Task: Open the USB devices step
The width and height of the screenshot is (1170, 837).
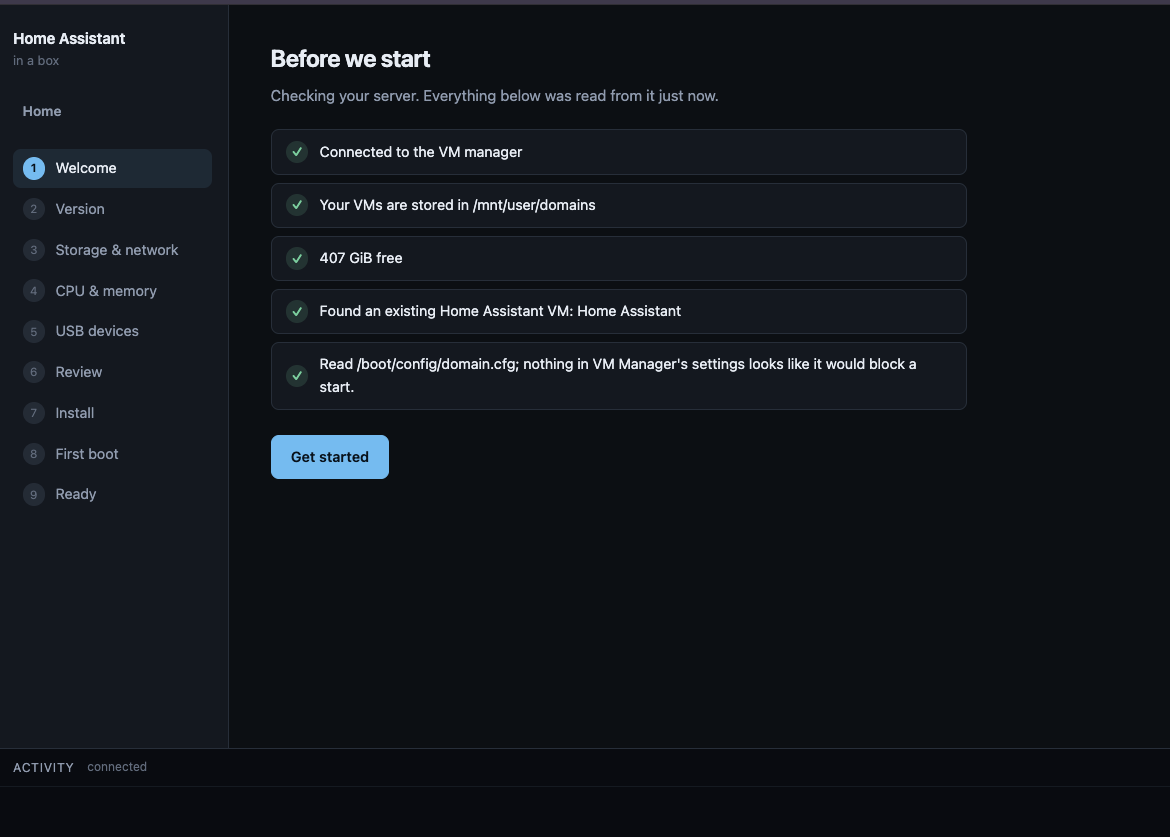Action: coord(112,331)
